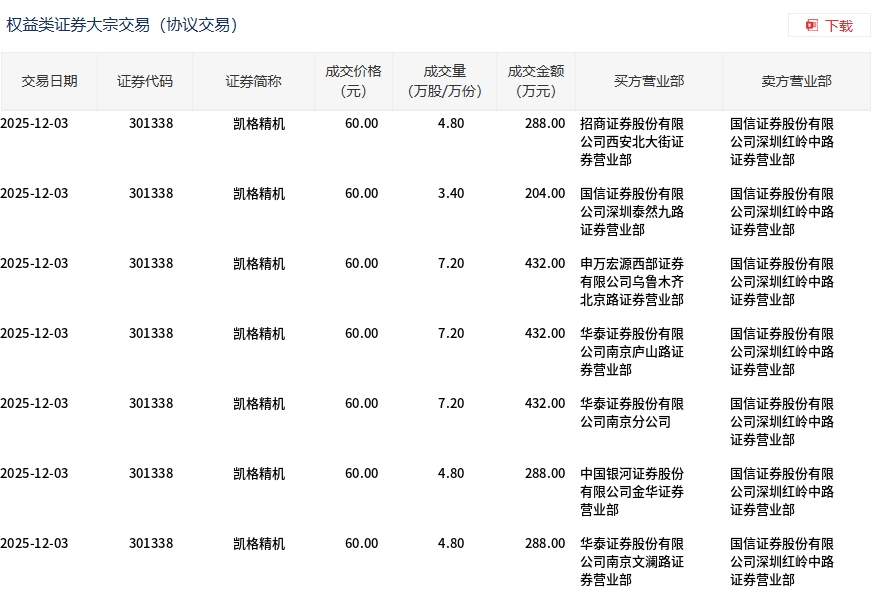Click the 买方营业部 column header
This screenshot has width=872, height=602.
pyautogui.click(x=649, y=81)
